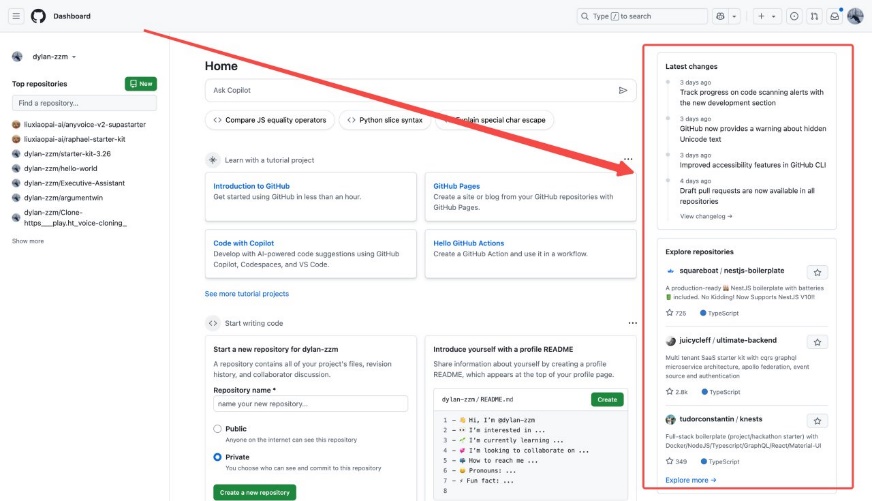
Task: Open the hamburger navigation menu
Action: [x=16, y=16]
